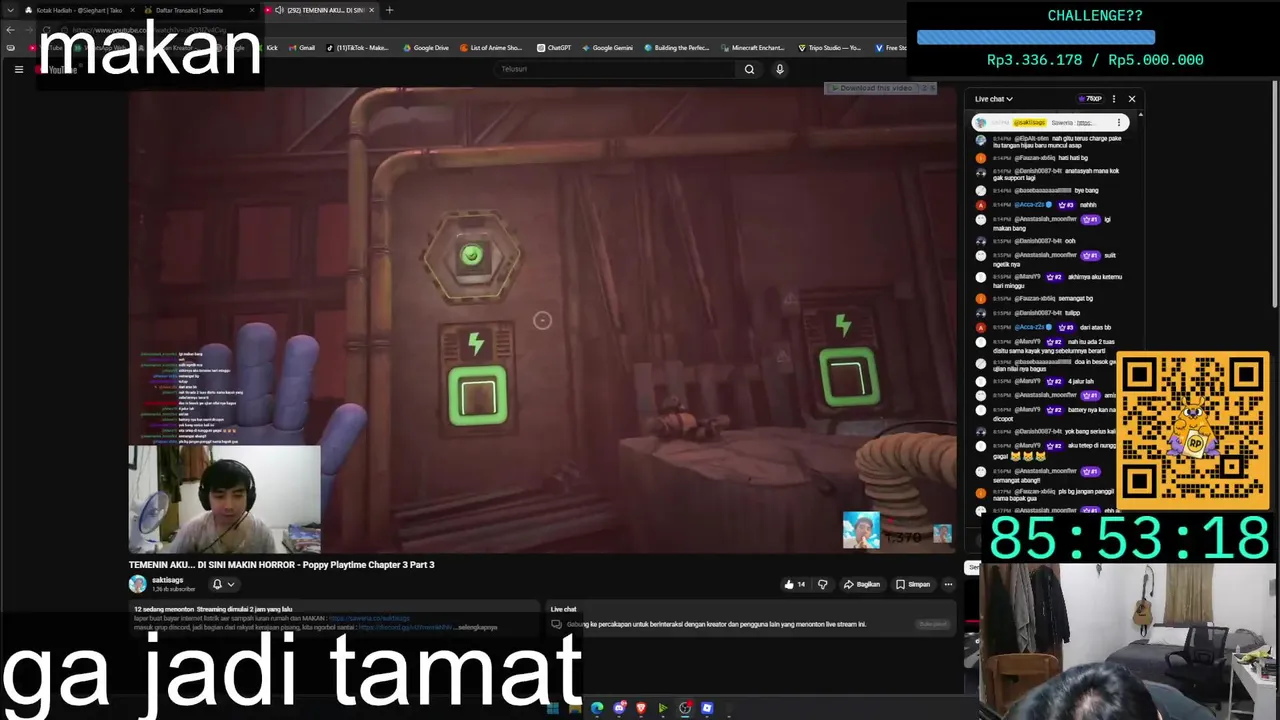Screen dimensions: 1280x720
Task: Close the Daftar Transaksi Saweria tab
Action: pos(252,10)
